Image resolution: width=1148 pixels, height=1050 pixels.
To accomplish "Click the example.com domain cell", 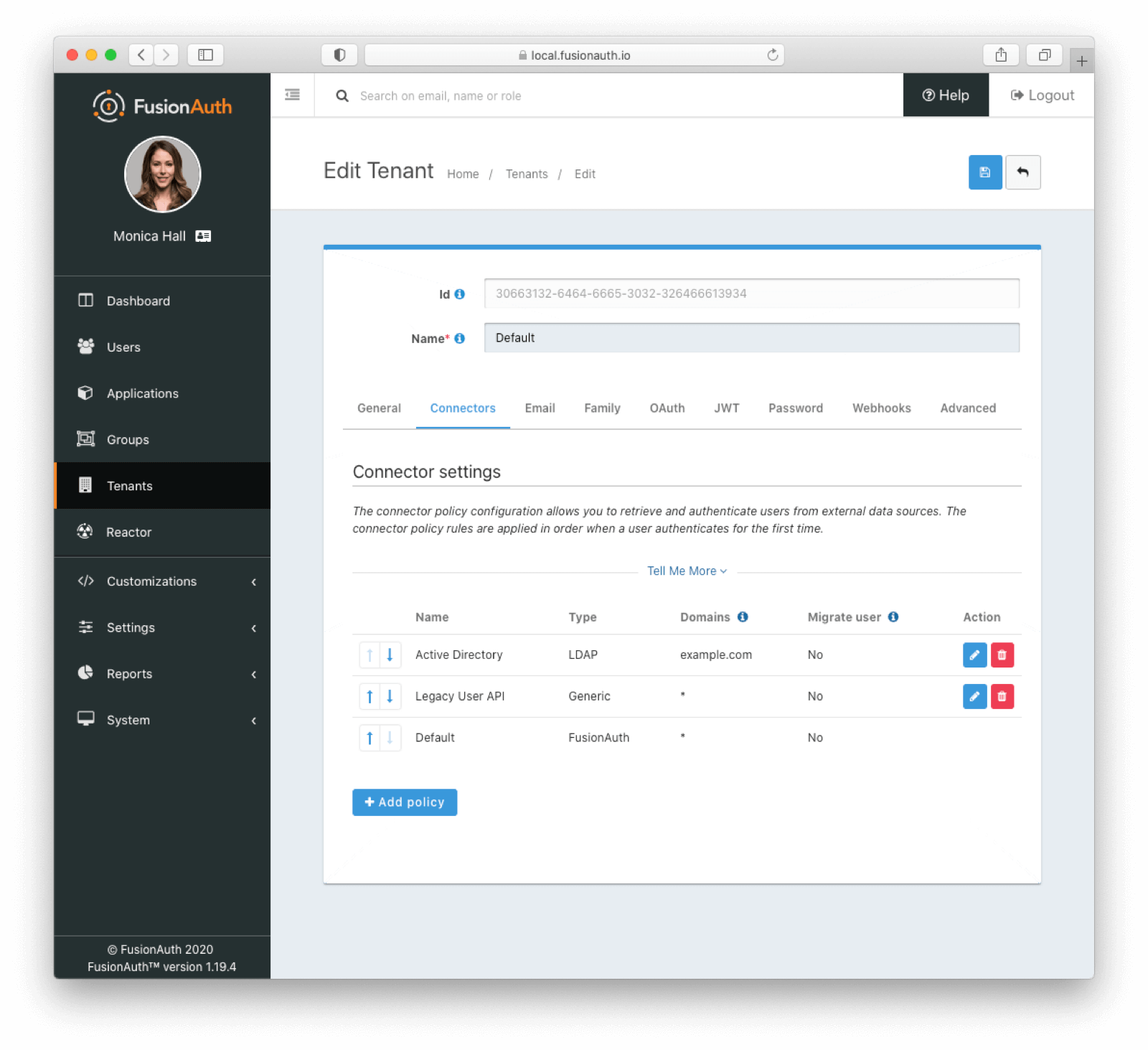I will (716, 655).
